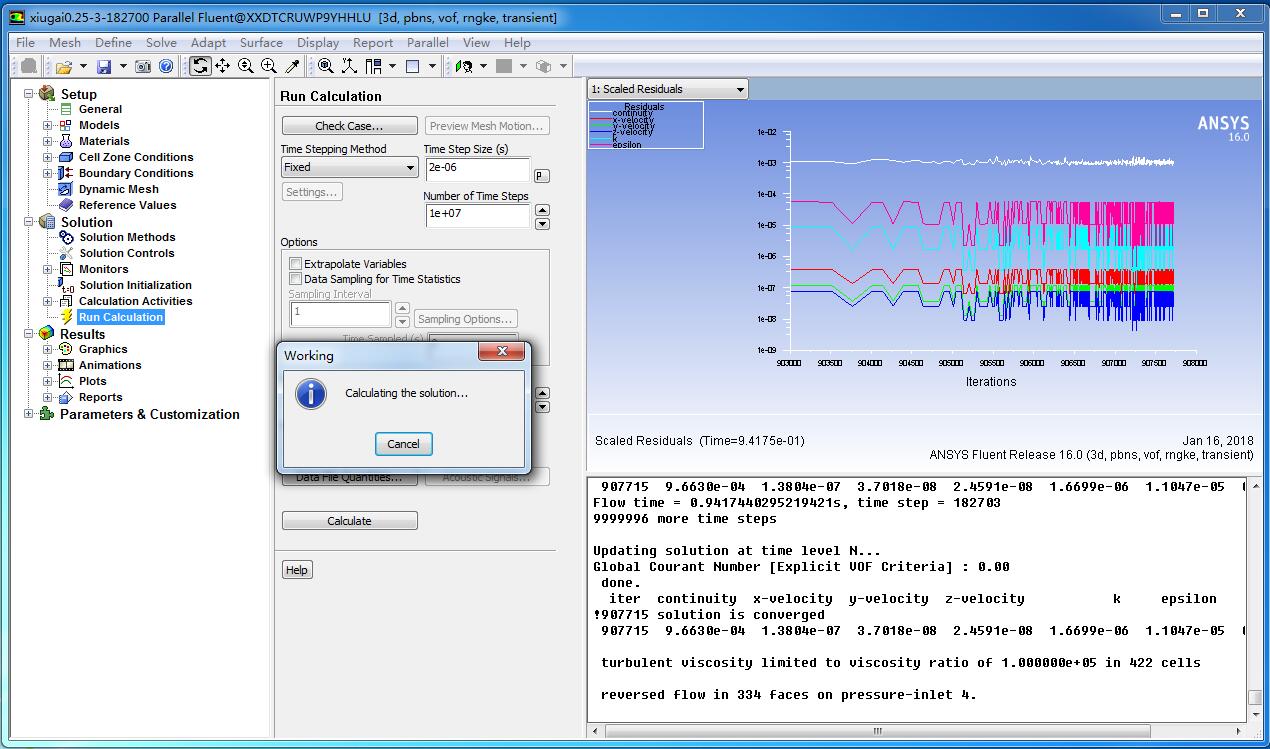Image resolution: width=1270 pixels, height=749 pixels.
Task: Click the arrange window layout icon
Action: (373, 66)
